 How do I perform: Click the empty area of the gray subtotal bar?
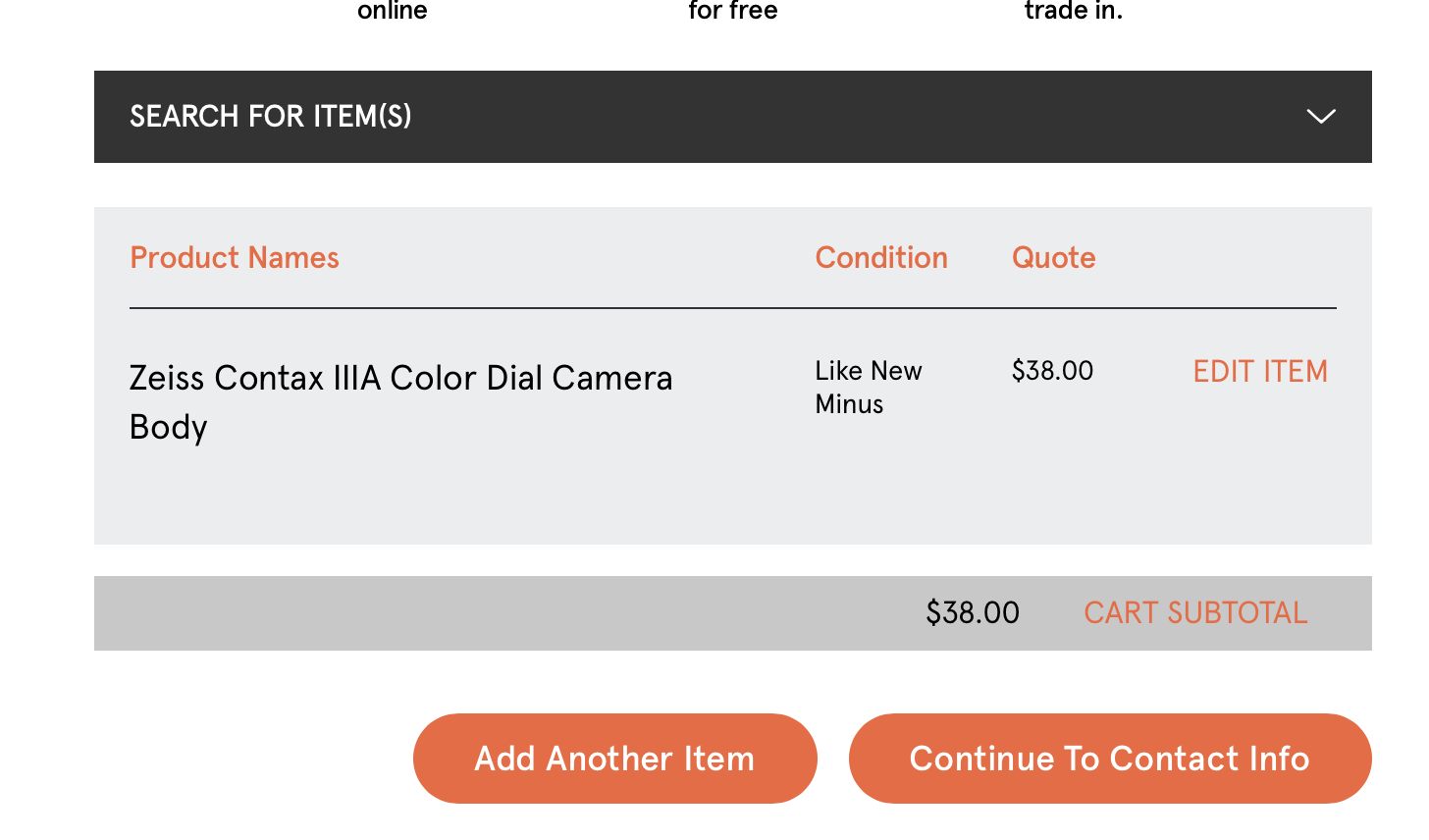[x=491, y=613]
